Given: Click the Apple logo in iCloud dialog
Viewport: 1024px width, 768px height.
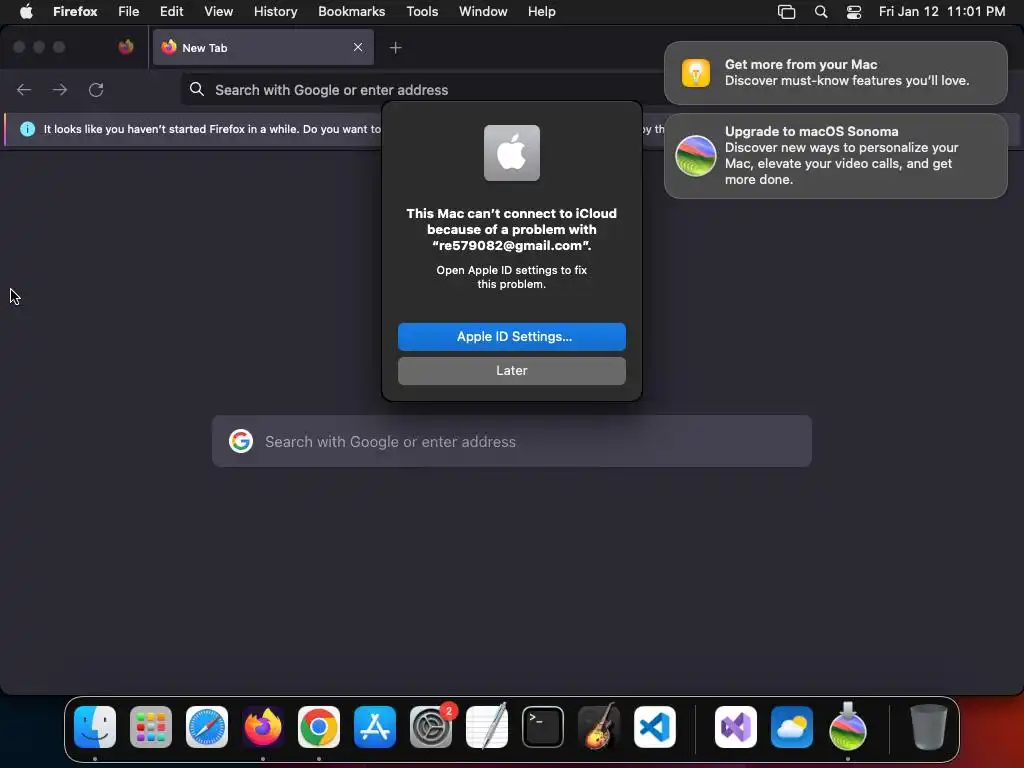Looking at the screenshot, I should pos(512,153).
